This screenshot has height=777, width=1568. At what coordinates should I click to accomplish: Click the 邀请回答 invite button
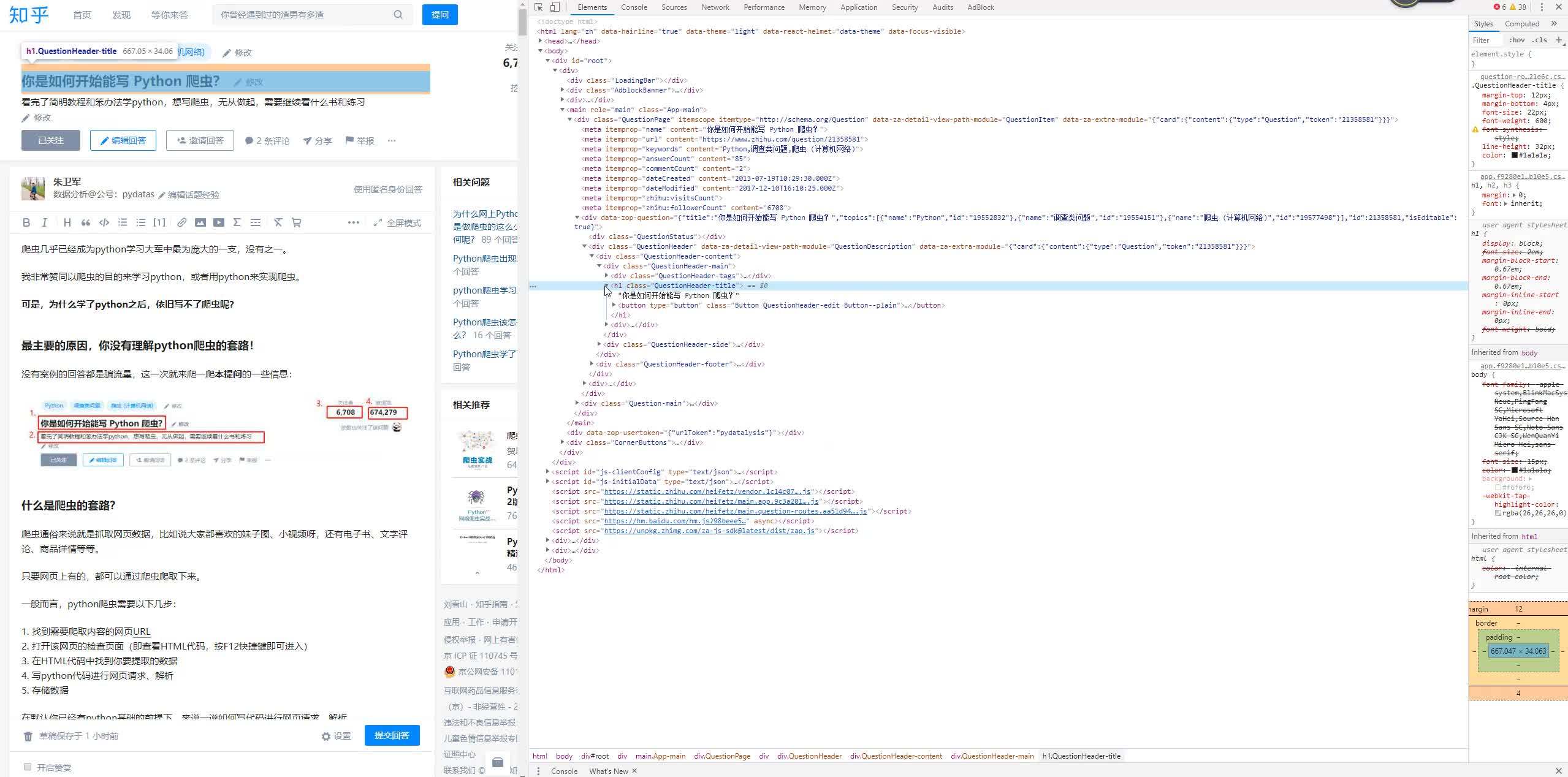tap(200, 140)
